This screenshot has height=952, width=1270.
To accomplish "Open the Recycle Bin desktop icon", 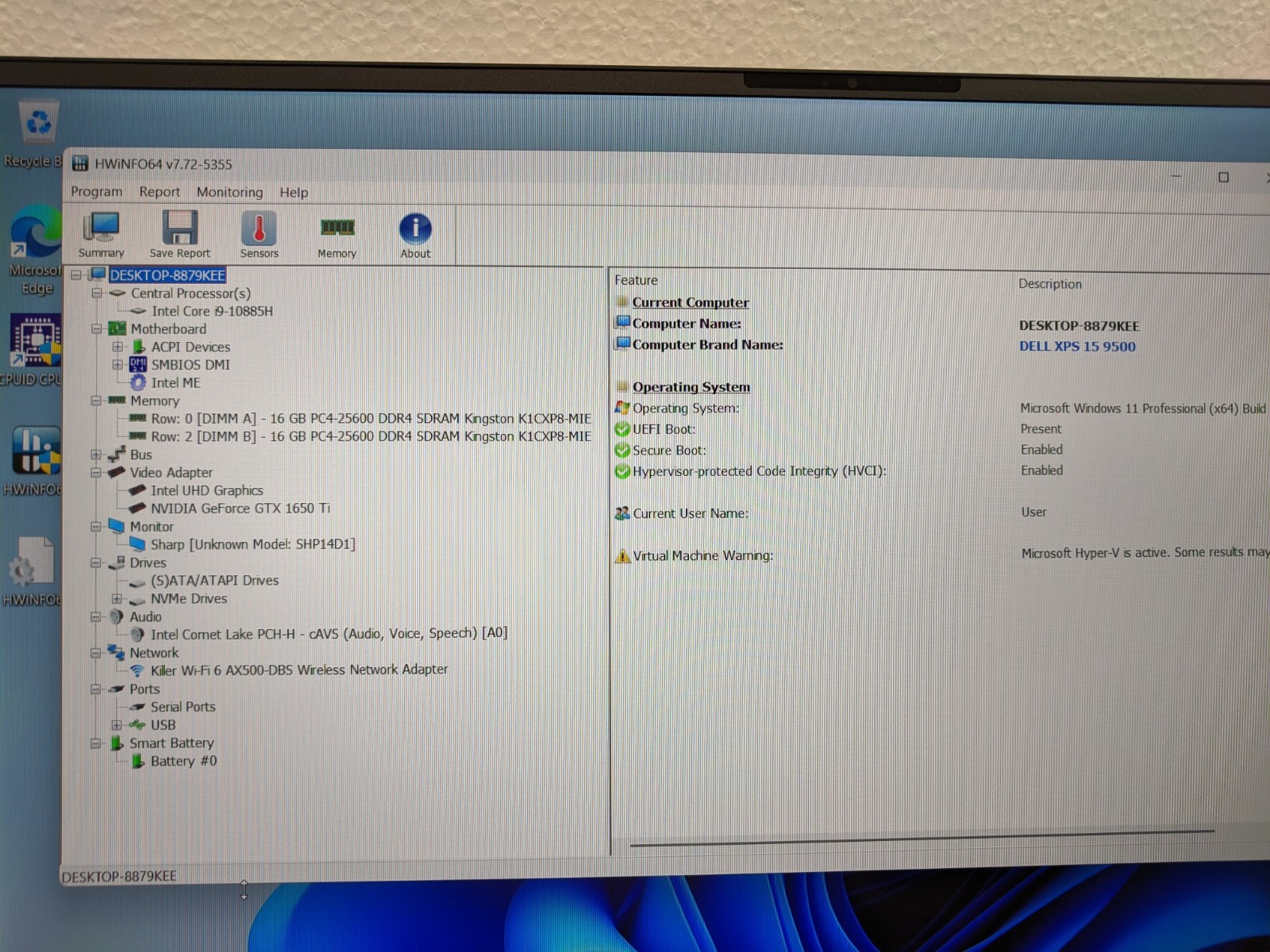I will pos(35,135).
